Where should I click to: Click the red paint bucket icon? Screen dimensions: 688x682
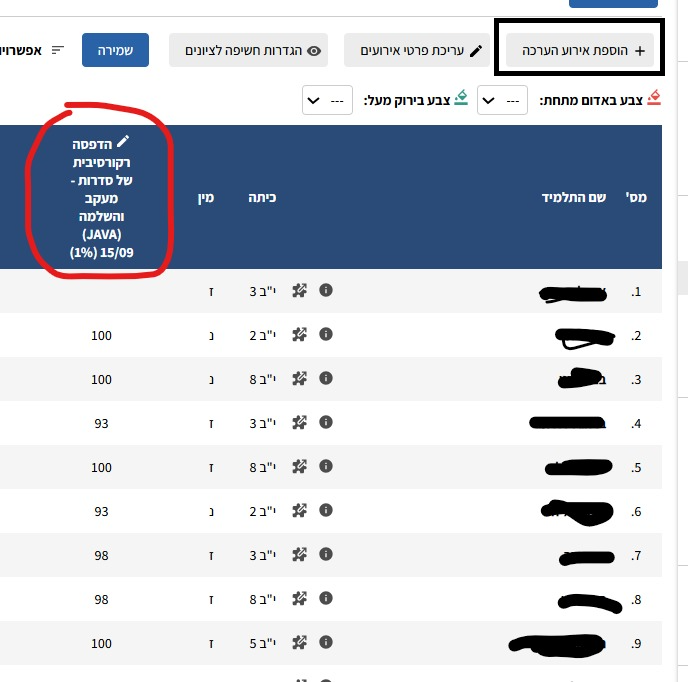tap(654, 98)
